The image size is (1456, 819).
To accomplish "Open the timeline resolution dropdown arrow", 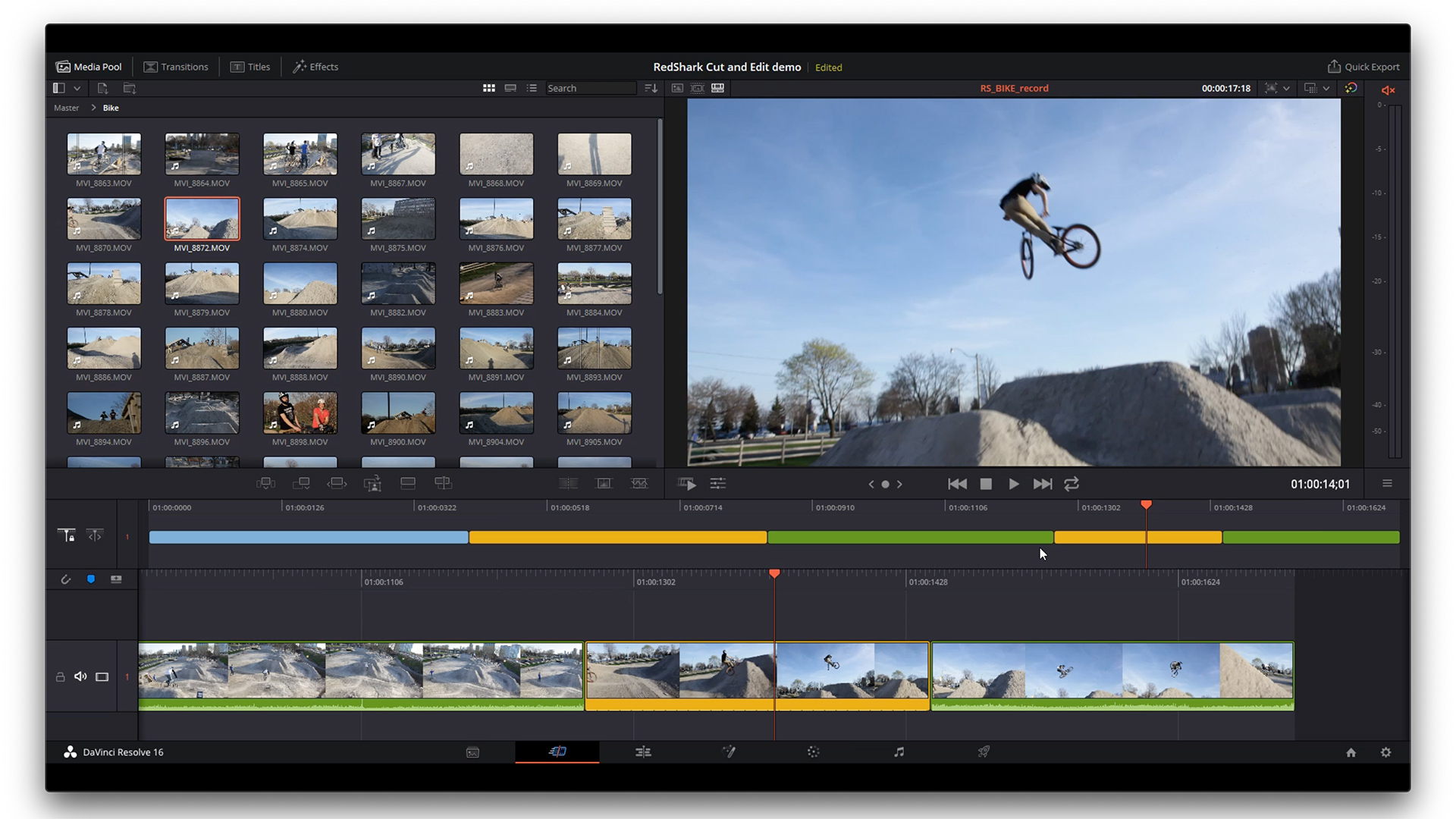I will pos(1326,89).
